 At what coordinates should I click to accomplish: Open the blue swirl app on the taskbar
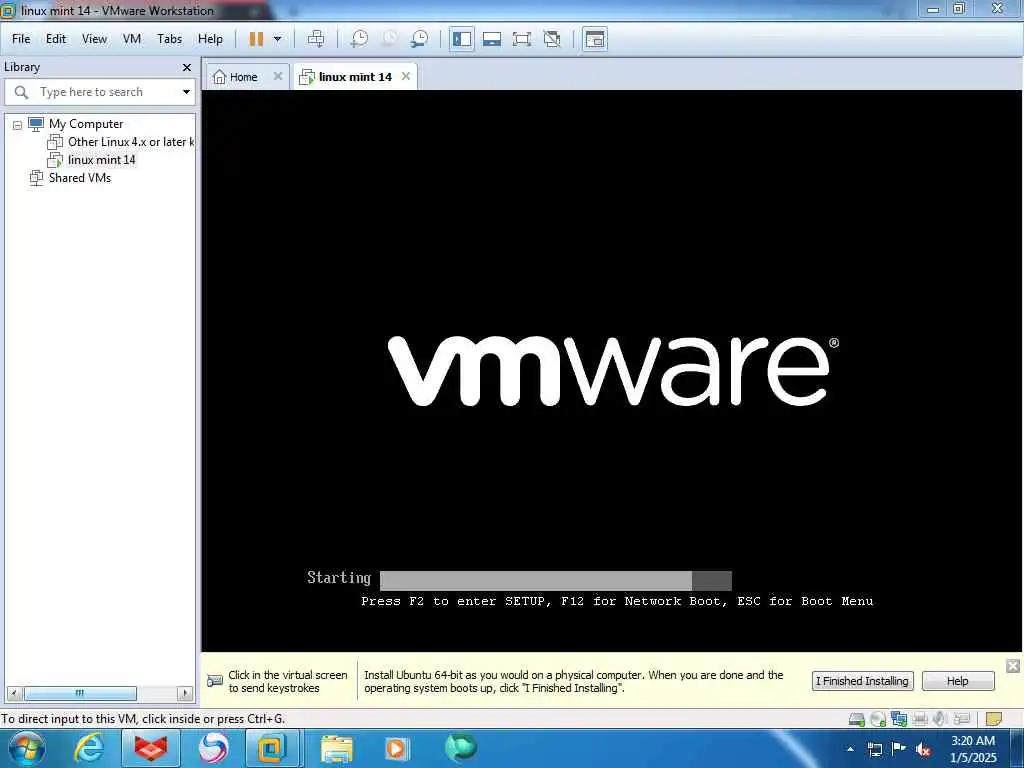coord(213,748)
